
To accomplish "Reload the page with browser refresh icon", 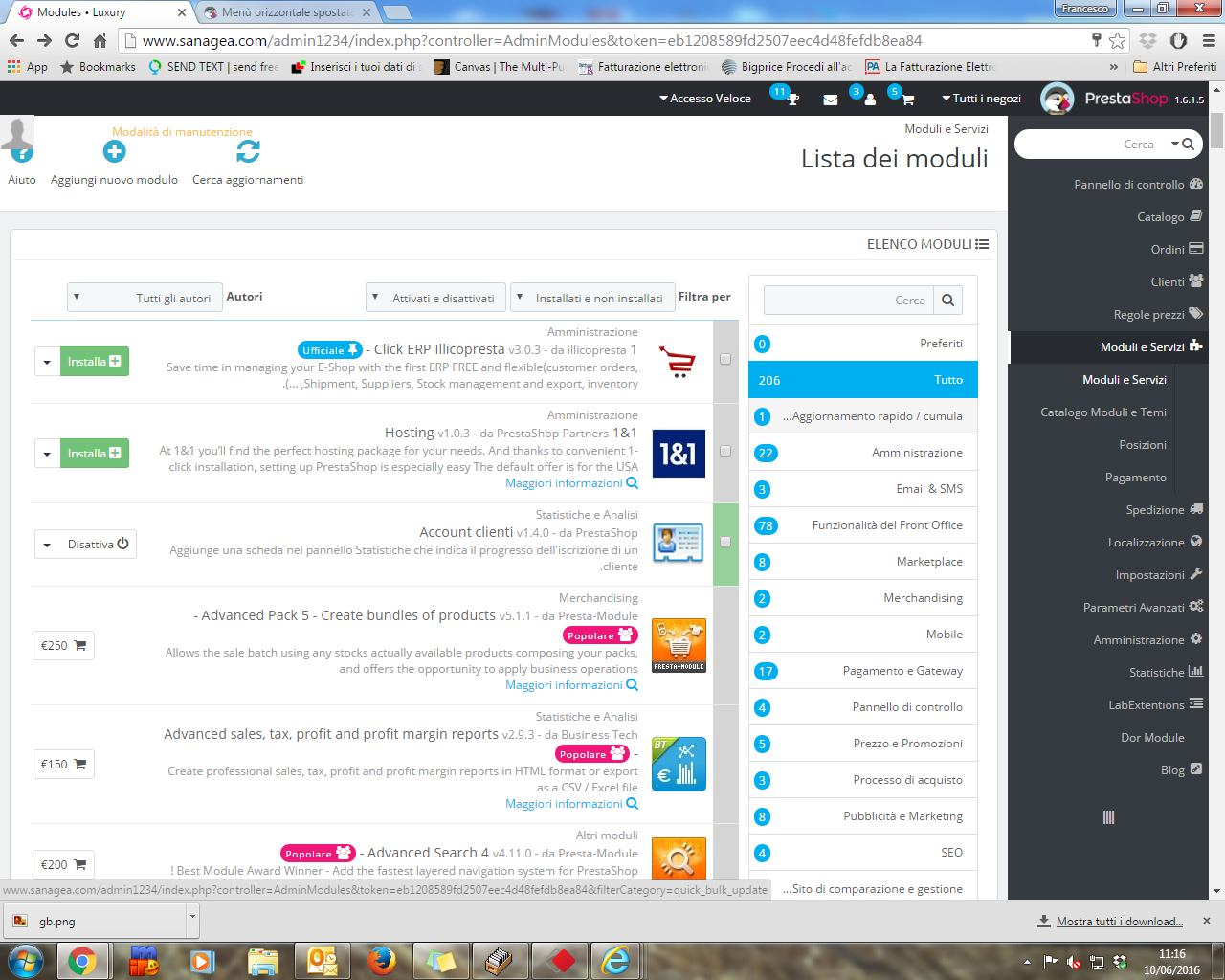I will (72, 40).
